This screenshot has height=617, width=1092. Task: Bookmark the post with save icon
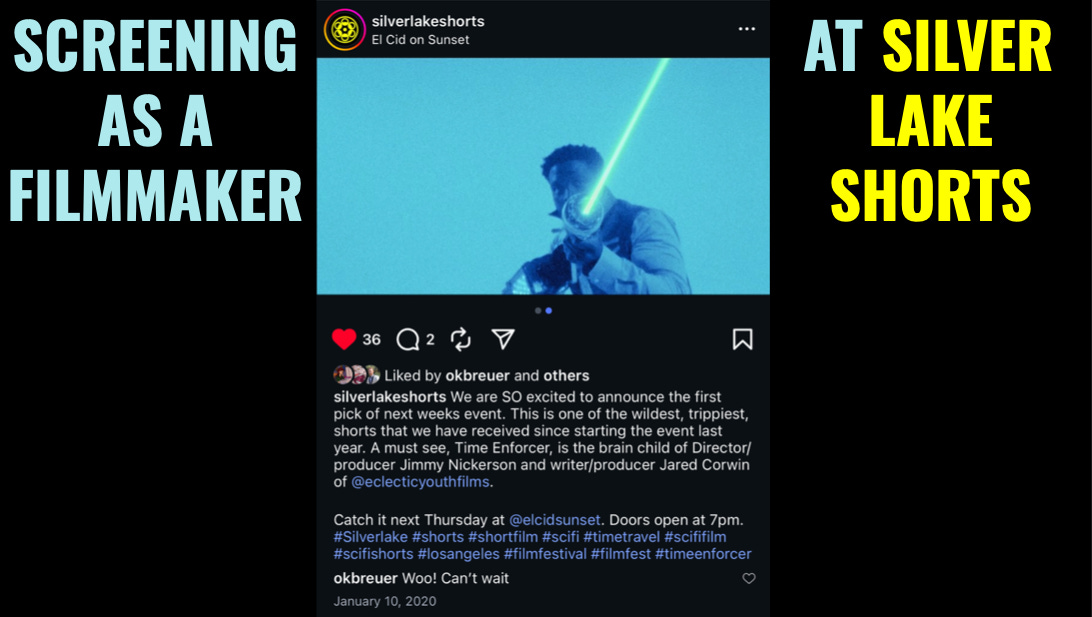point(742,339)
